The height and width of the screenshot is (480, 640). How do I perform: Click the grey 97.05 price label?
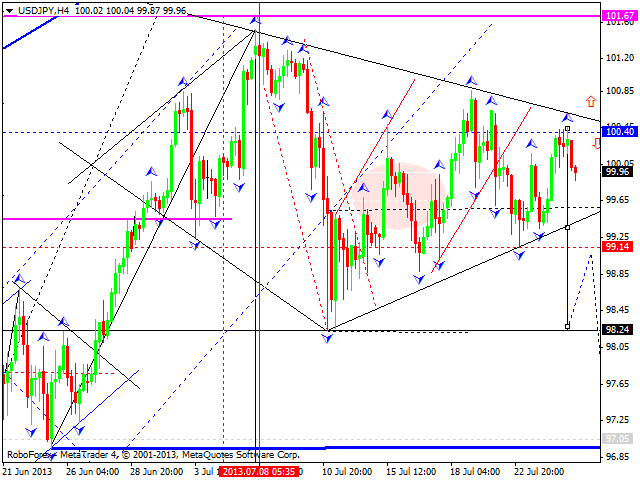pos(619,438)
